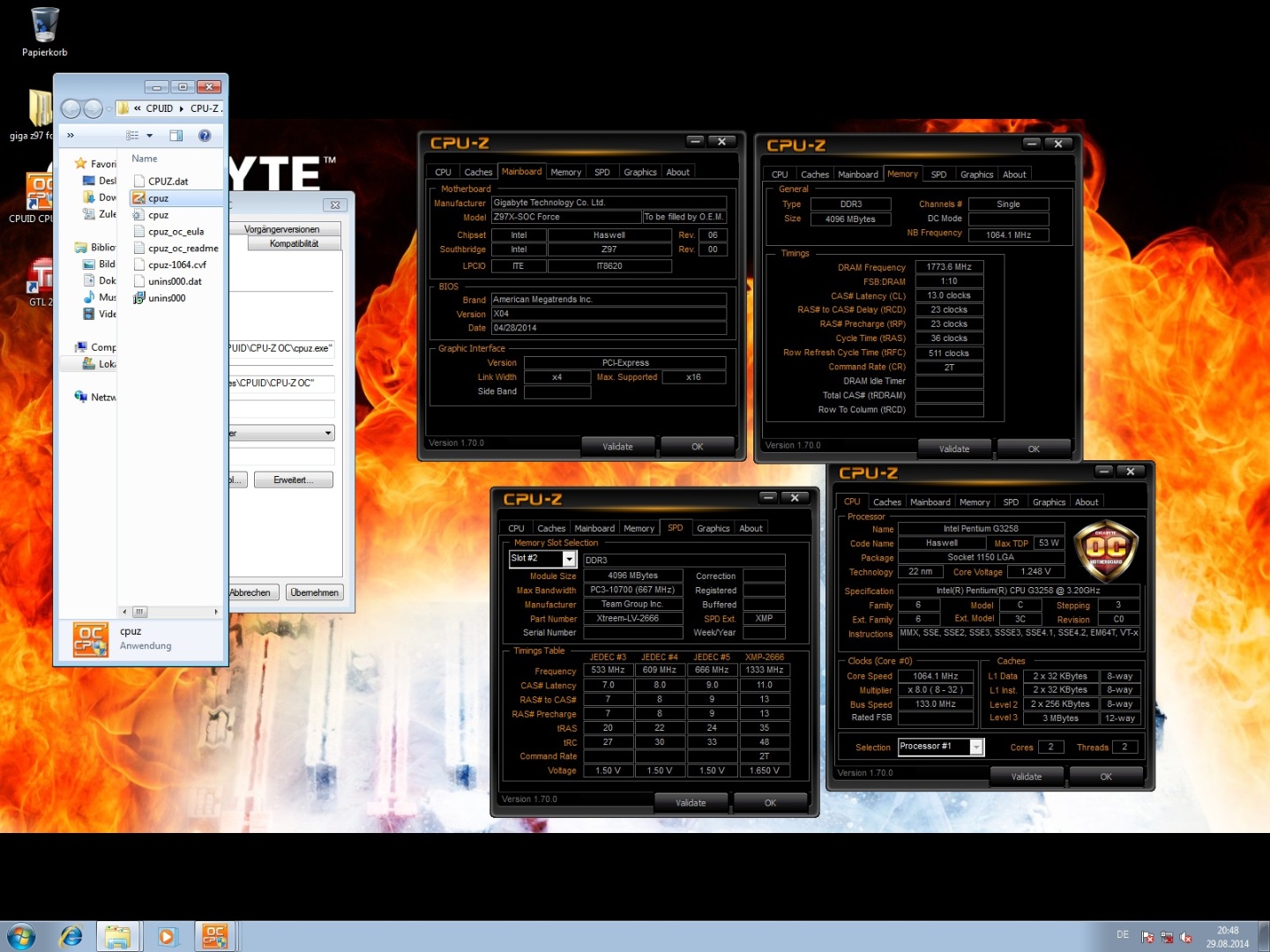Open Windows Explorer taskbar button

tap(118, 936)
